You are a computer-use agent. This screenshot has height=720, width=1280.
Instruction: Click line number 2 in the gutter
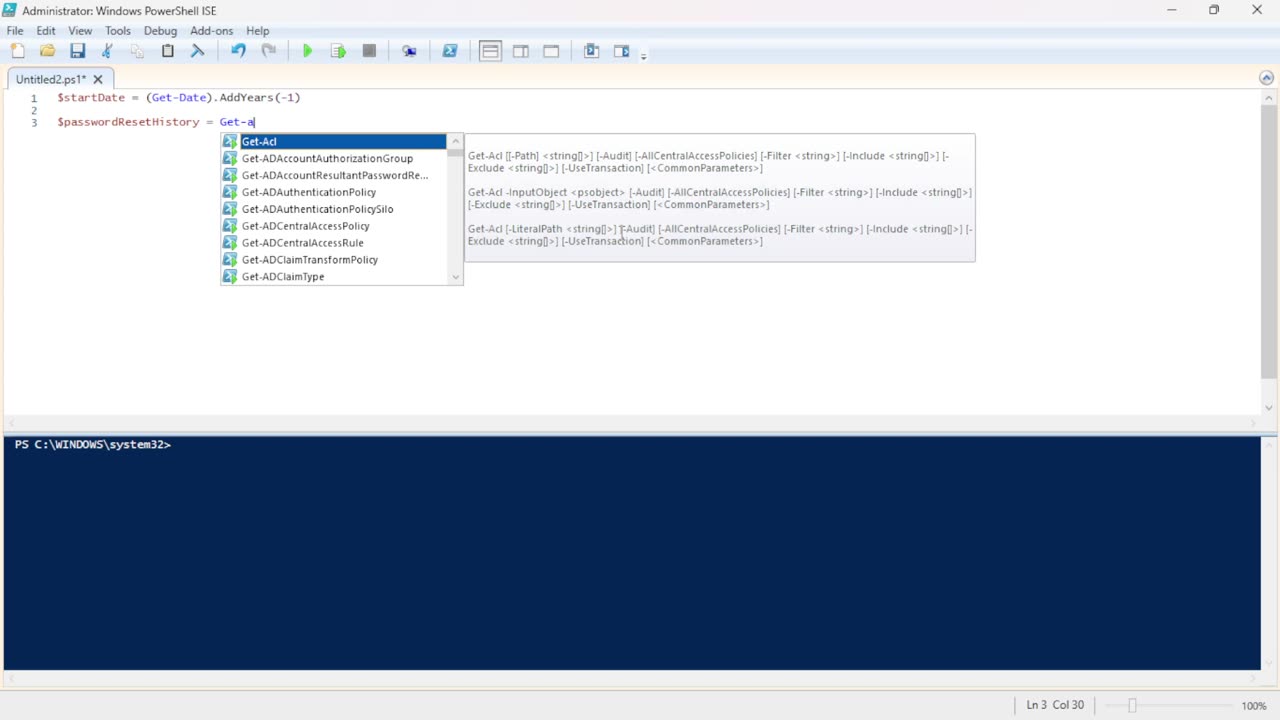(x=34, y=110)
